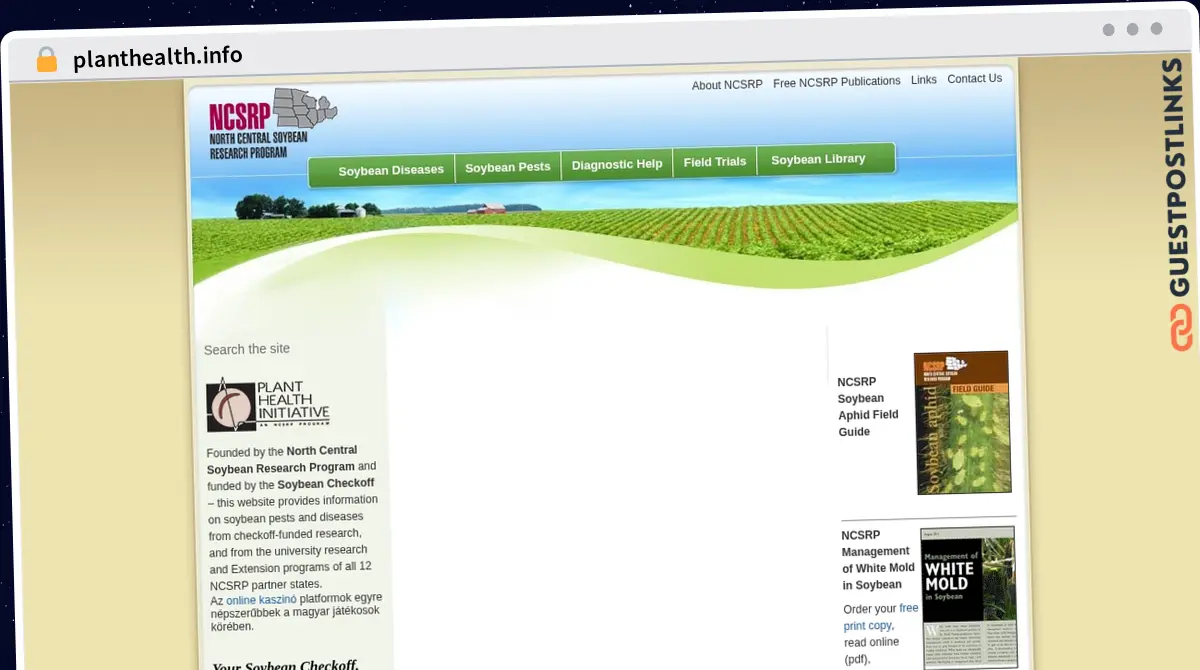Click the NCSRP logo in the header
Viewport: 1200px width, 670px height.
[x=273, y=125]
